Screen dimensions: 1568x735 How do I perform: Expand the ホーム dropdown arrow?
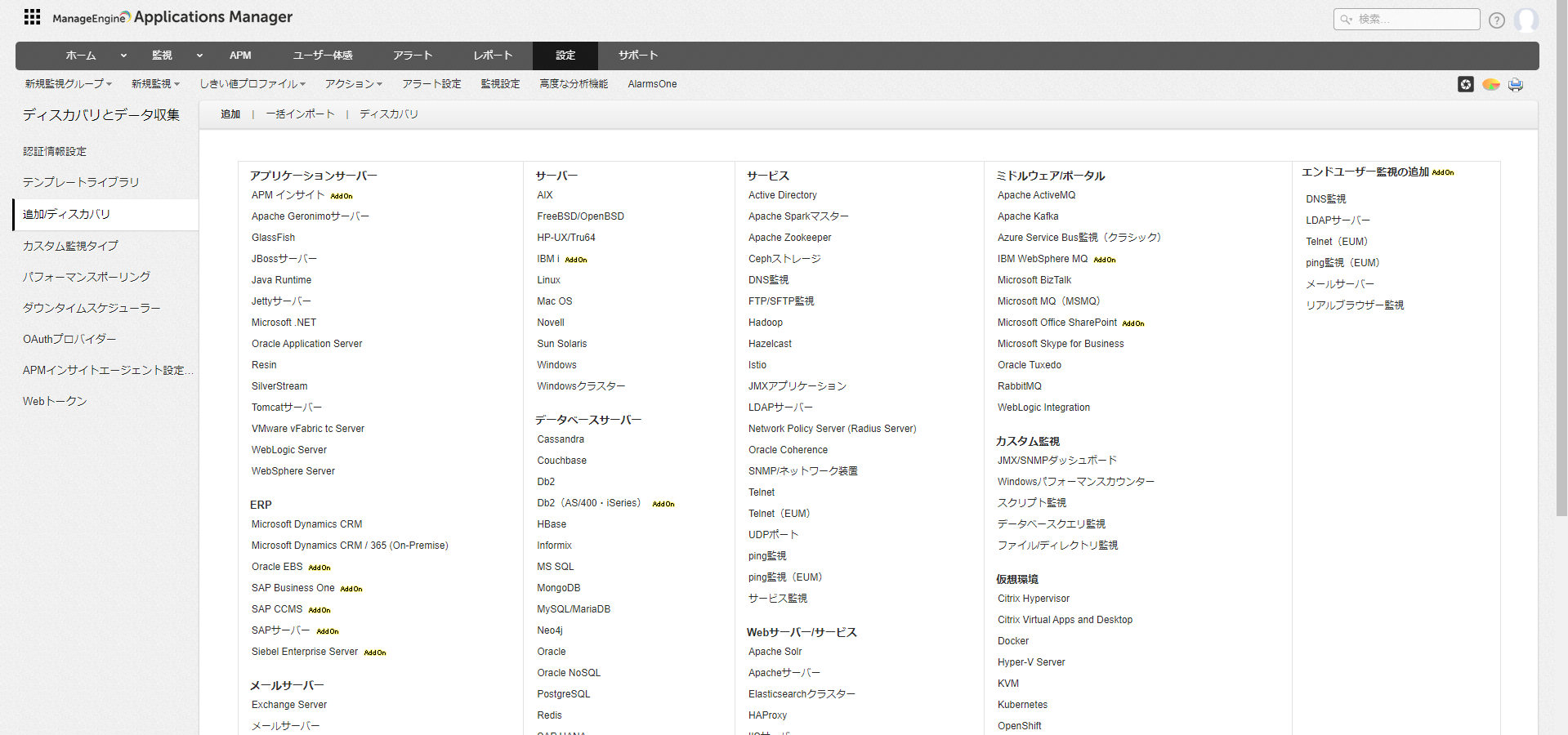point(123,56)
